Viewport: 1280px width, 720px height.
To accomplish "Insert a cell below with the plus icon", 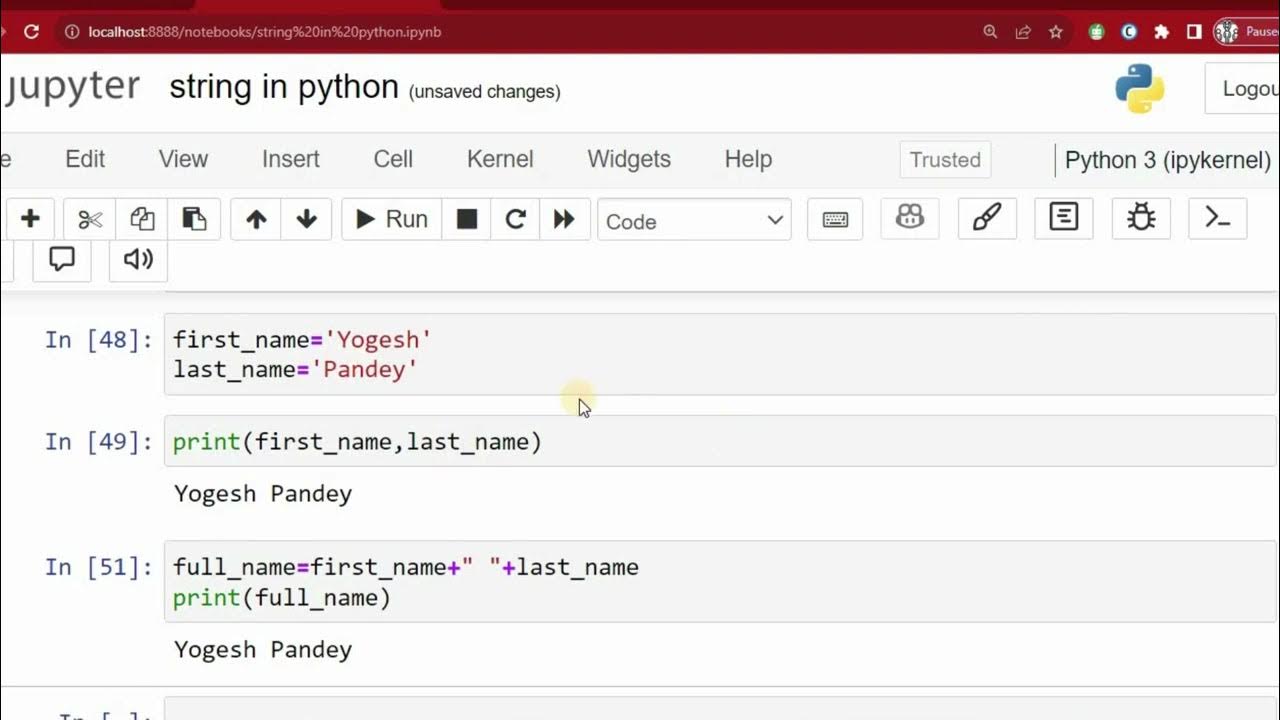I will coord(30,219).
